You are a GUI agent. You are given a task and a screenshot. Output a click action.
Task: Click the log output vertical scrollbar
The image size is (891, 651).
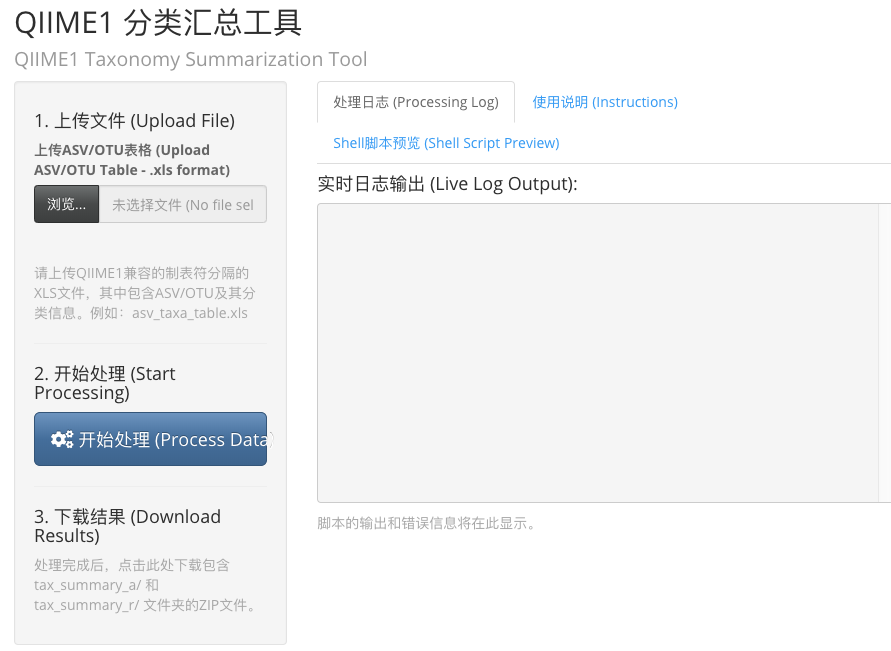885,353
